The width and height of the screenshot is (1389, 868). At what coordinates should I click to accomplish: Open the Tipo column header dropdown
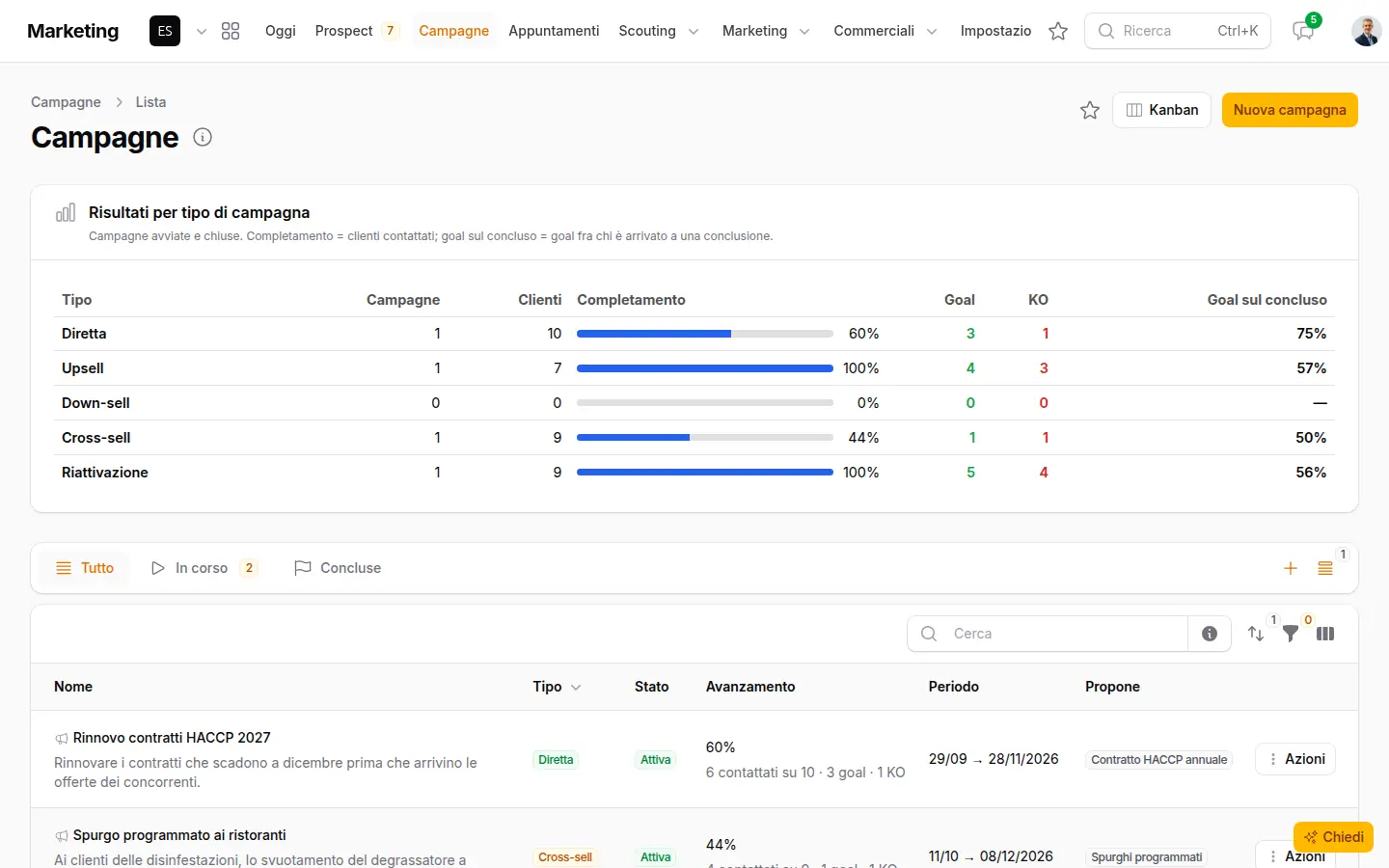point(558,687)
